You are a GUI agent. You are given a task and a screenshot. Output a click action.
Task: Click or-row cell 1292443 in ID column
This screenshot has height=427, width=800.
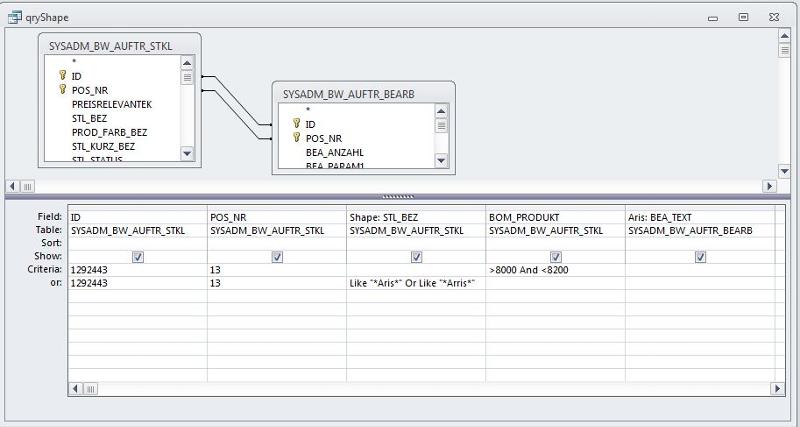(x=138, y=283)
